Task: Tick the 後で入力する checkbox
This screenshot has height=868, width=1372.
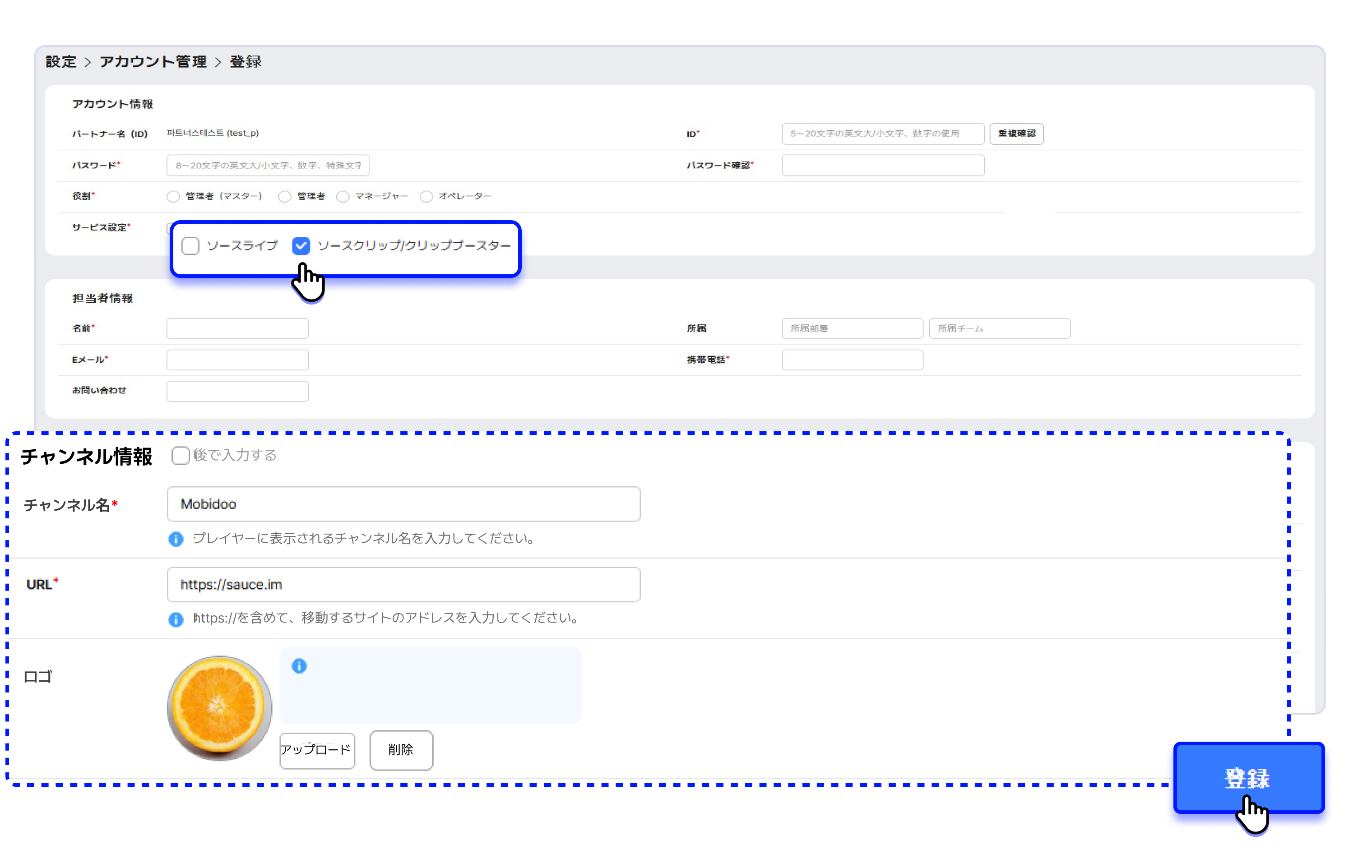Action: pyautogui.click(x=181, y=455)
